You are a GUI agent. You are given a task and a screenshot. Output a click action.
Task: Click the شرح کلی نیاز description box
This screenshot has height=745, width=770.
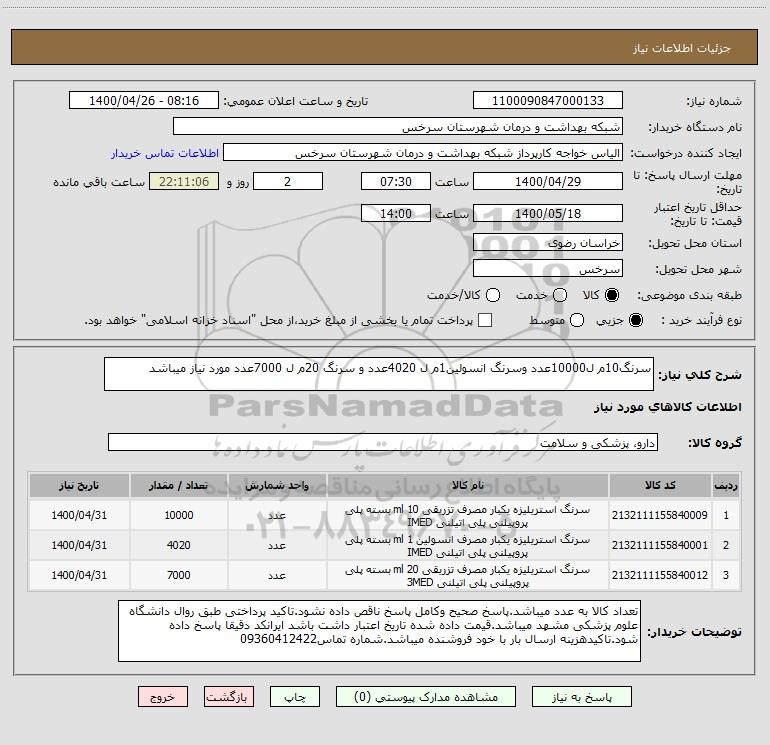[x=379, y=374]
